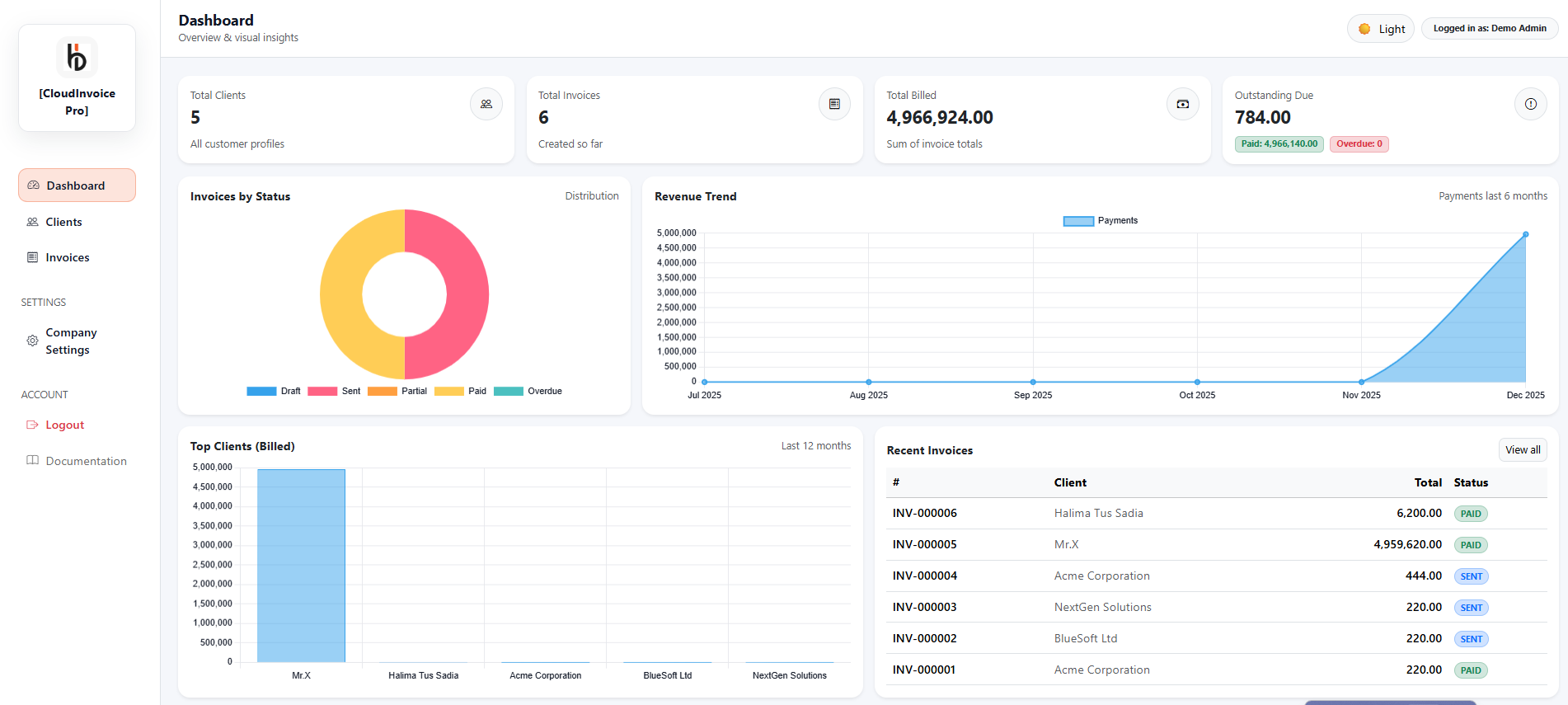Image resolution: width=1568 pixels, height=705 pixels.
Task: Click the Paid: 4,966,140.00 badge
Action: click(x=1279, y=143)
